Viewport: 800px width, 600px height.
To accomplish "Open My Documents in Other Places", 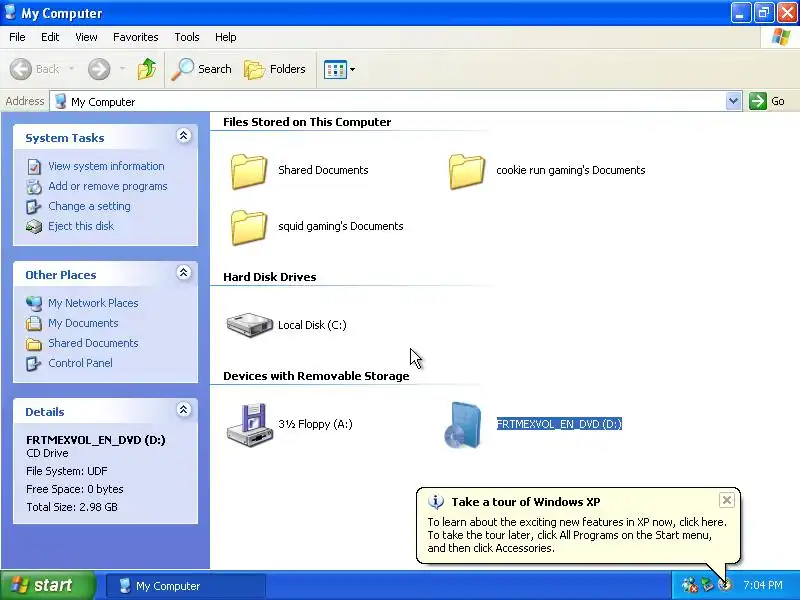I will [x=83, y=323].
